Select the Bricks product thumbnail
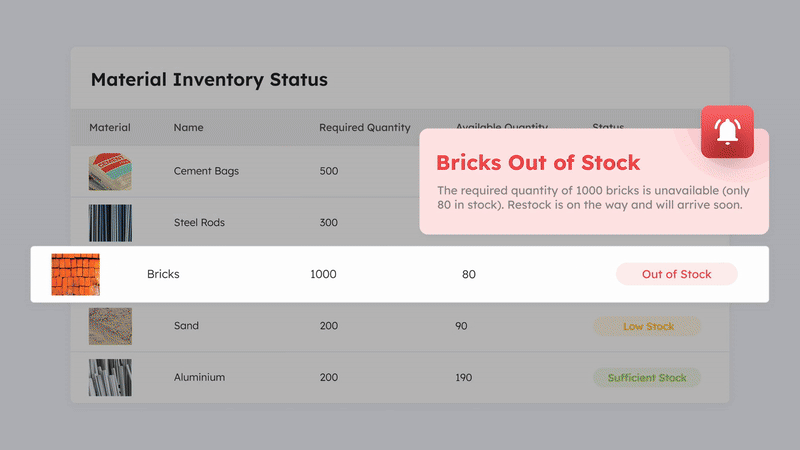800x450 pixels. (76, 274)
